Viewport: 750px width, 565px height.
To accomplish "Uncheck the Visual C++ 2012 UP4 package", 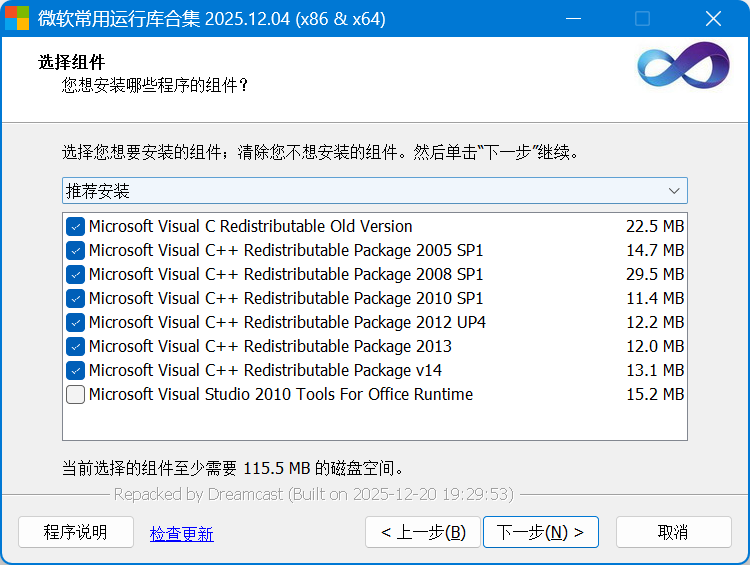I will tap(76, 322).
